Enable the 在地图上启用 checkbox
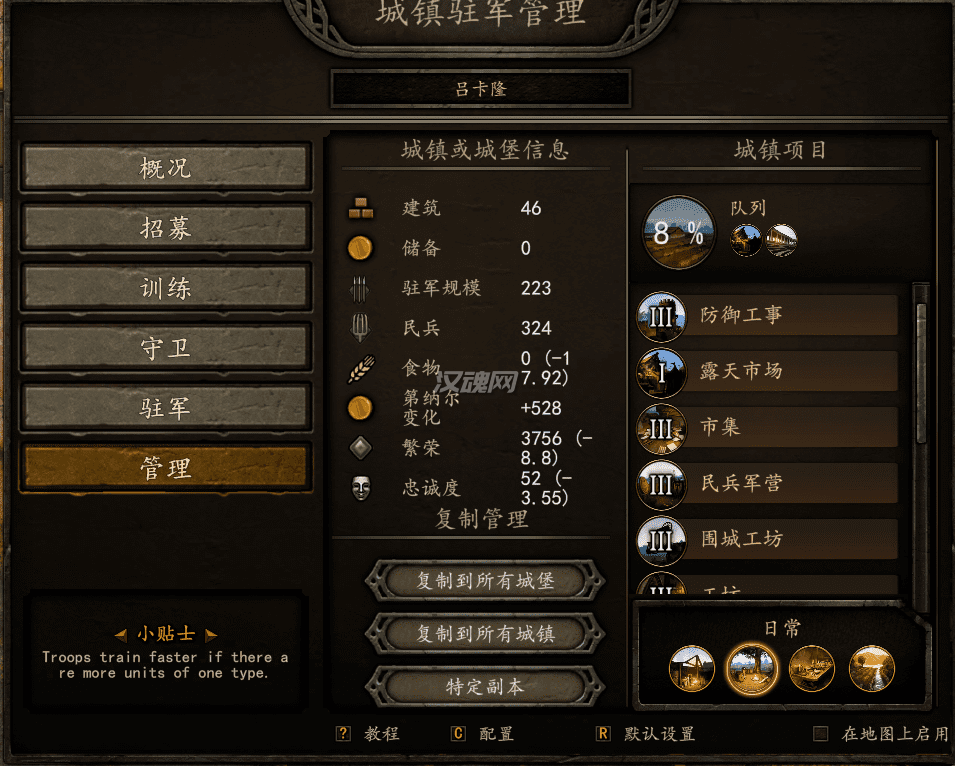This screenshot has width=955, height=766. pos(820,734)
